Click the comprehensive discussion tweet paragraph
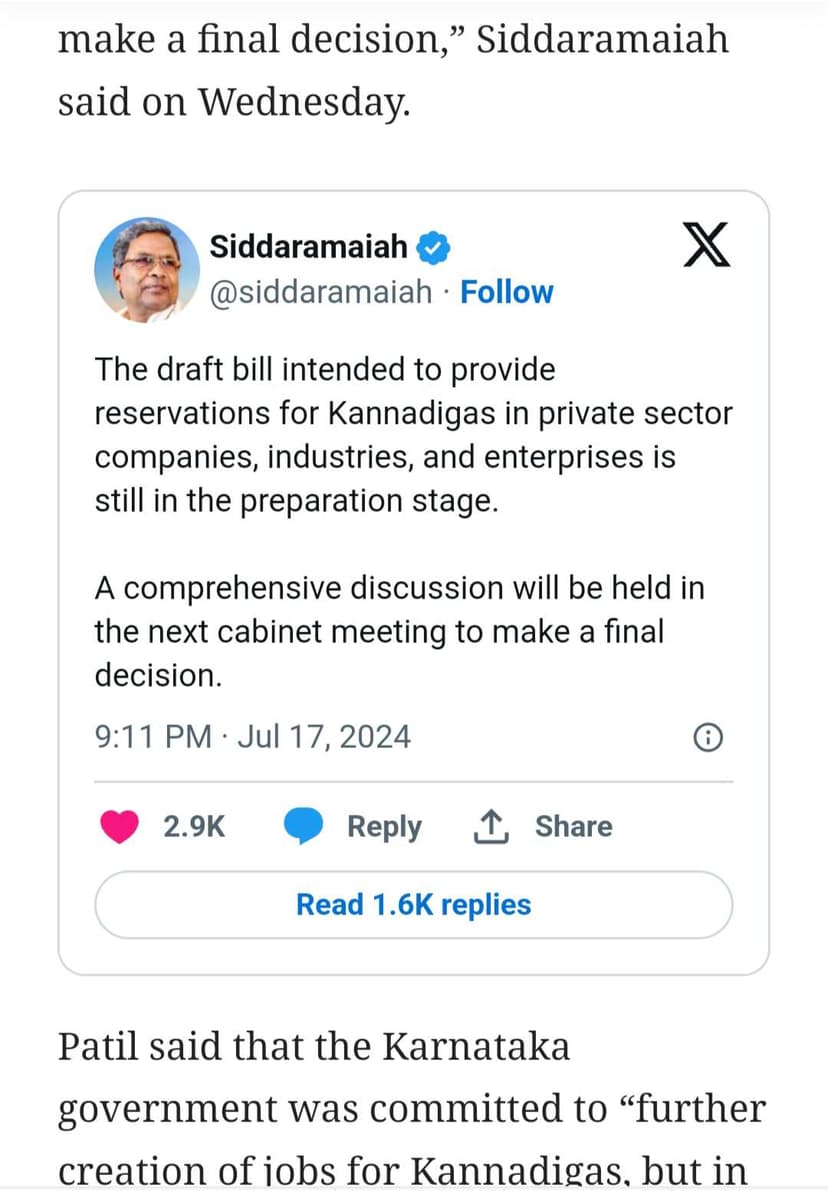 coord(399,632)
